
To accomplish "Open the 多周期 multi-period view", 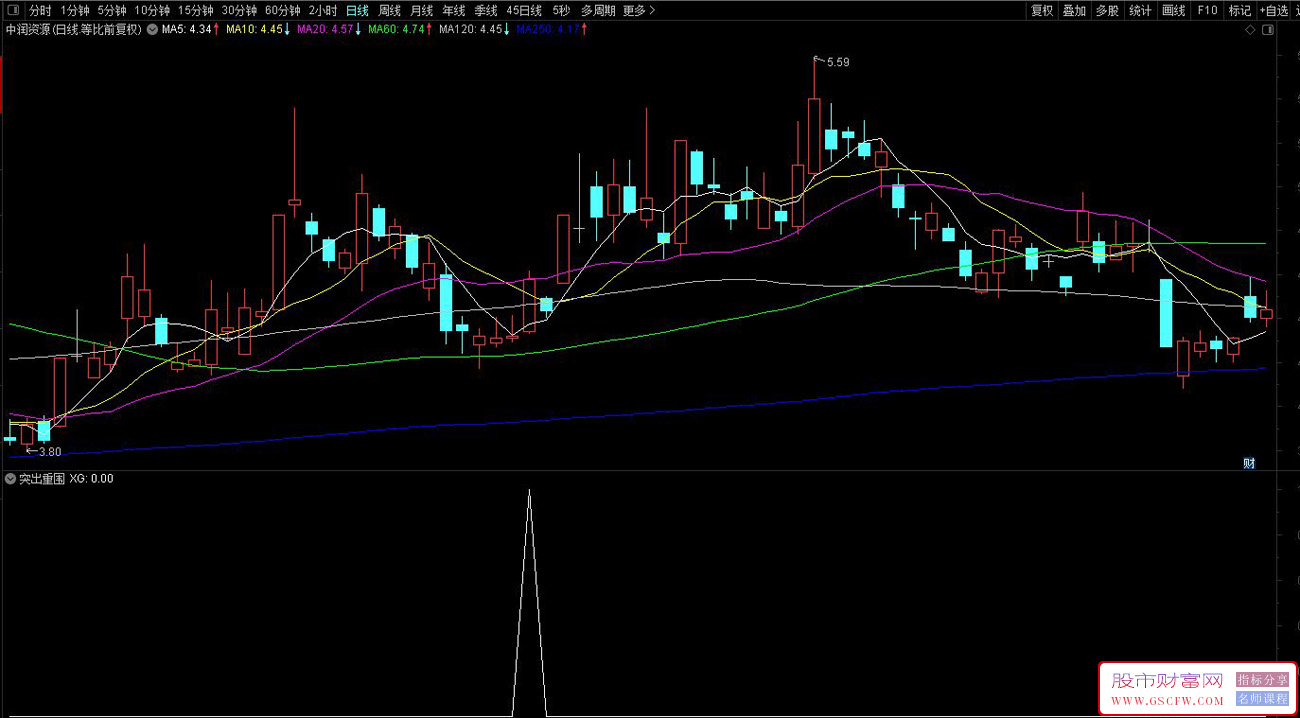I will click(x=598, y=10).
